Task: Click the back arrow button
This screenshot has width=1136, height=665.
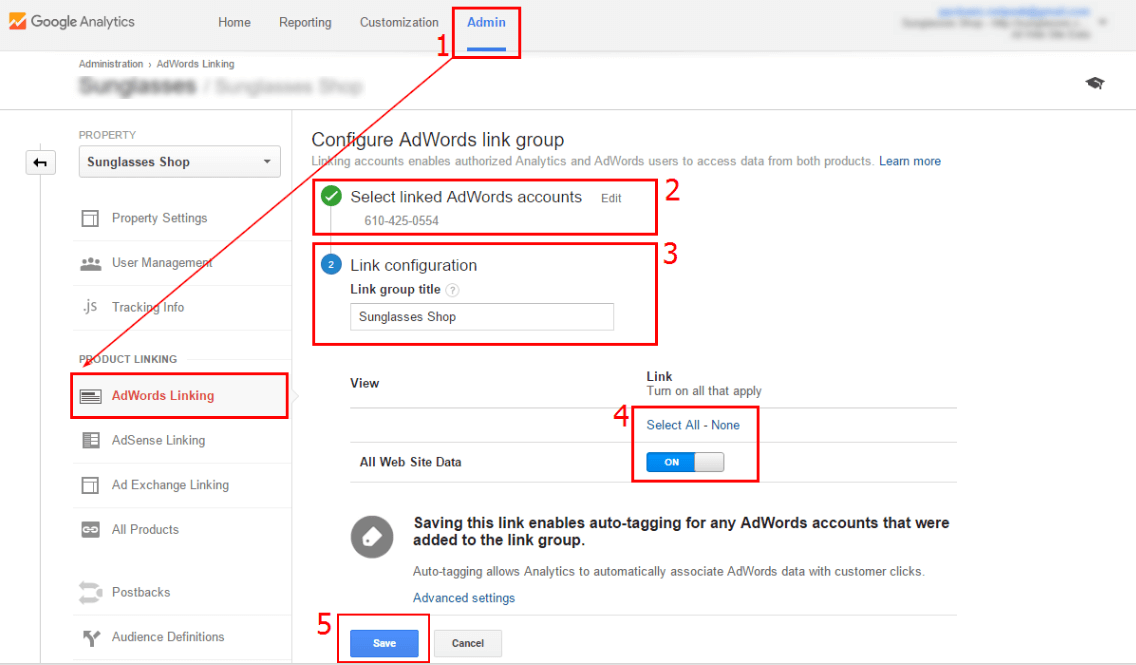Action: click(x=41, y=162)
